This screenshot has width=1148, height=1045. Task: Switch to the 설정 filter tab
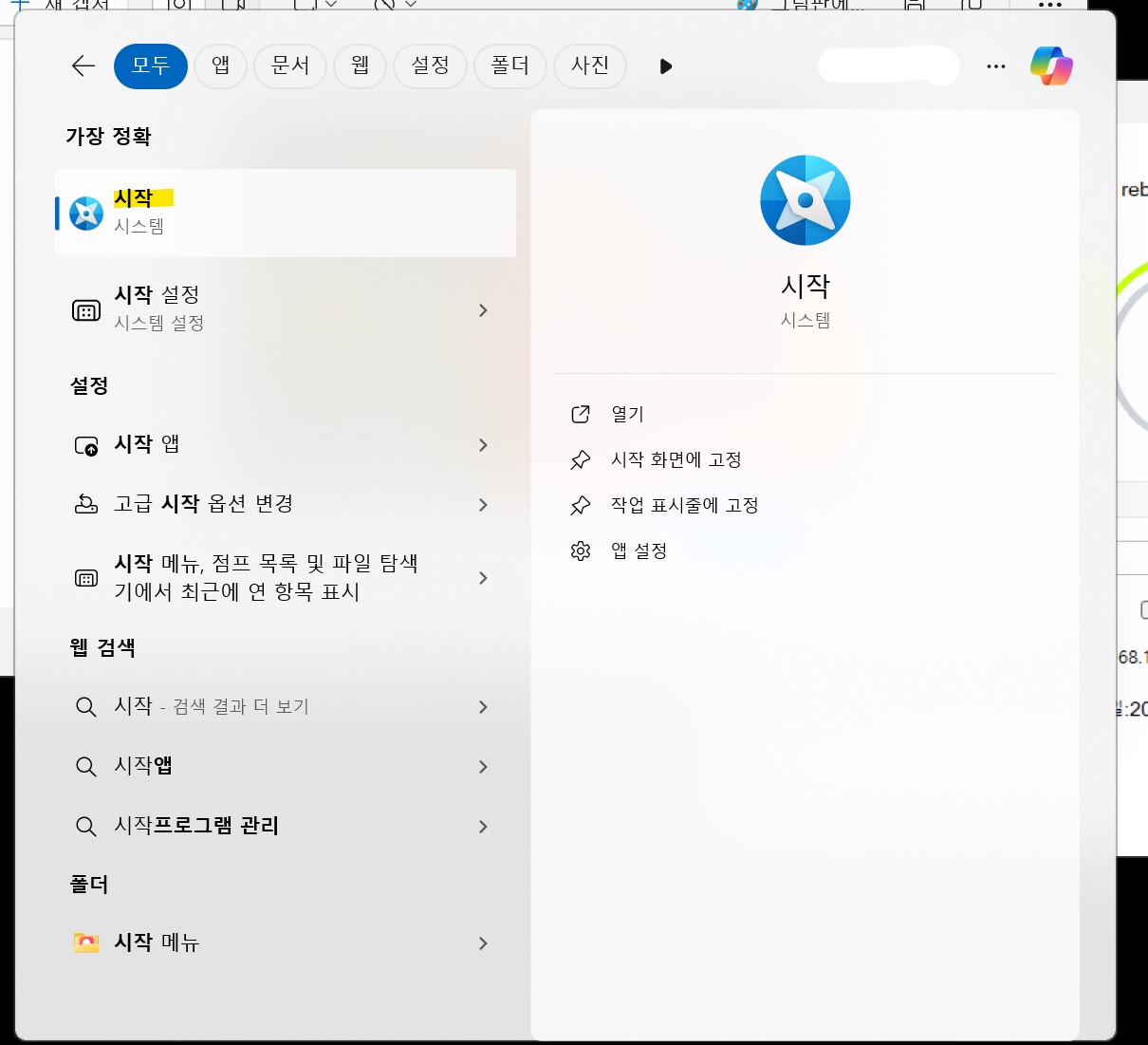430,65
